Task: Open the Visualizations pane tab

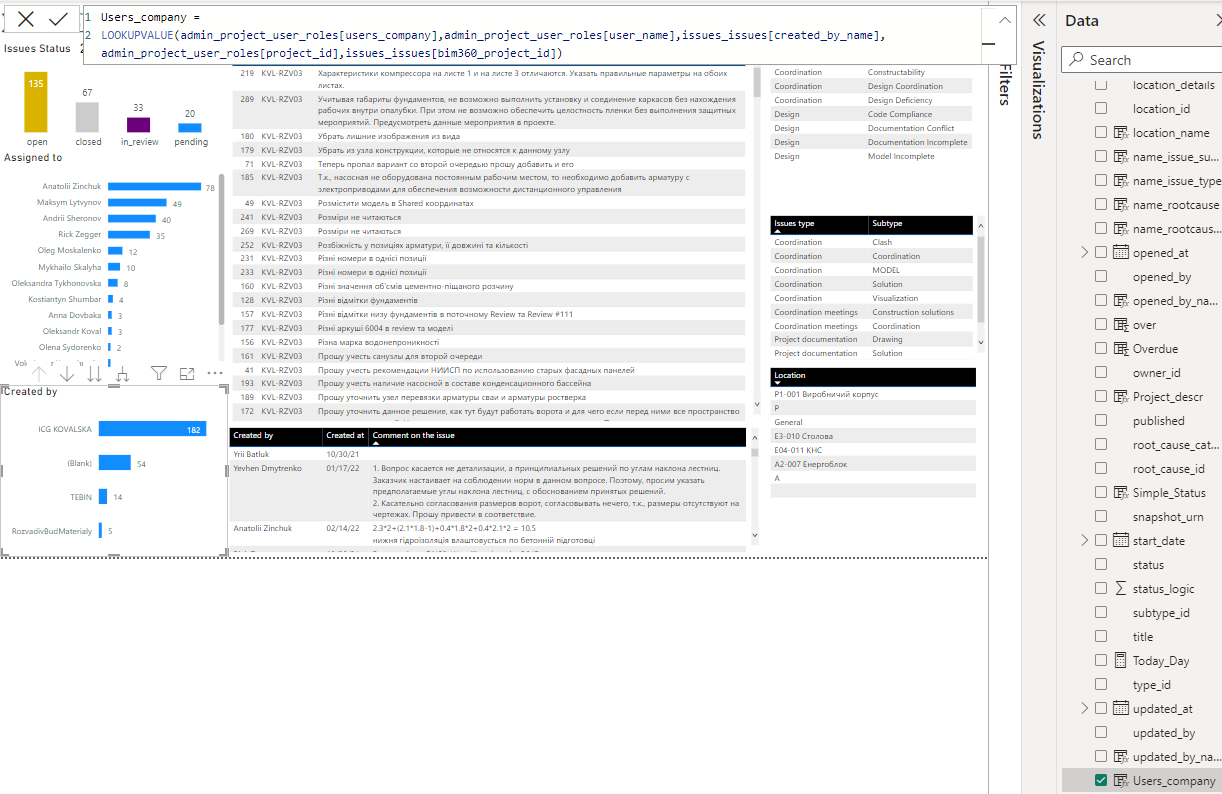Action: click(1038, 90)
